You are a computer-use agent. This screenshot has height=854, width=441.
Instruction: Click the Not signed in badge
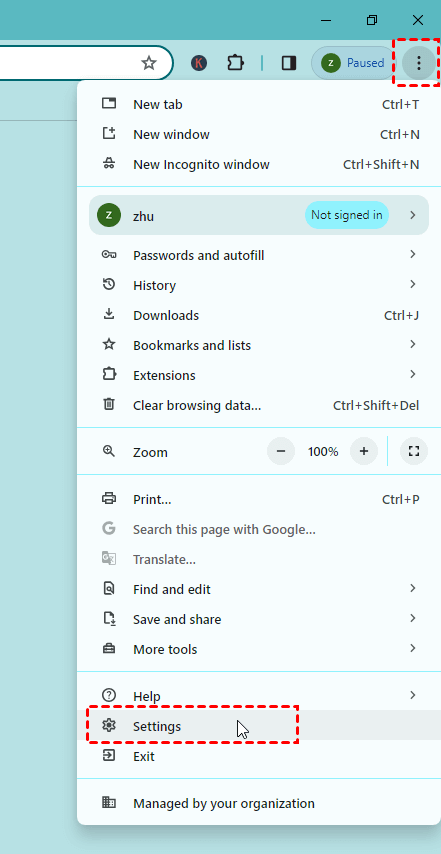[x=347, y=215]
